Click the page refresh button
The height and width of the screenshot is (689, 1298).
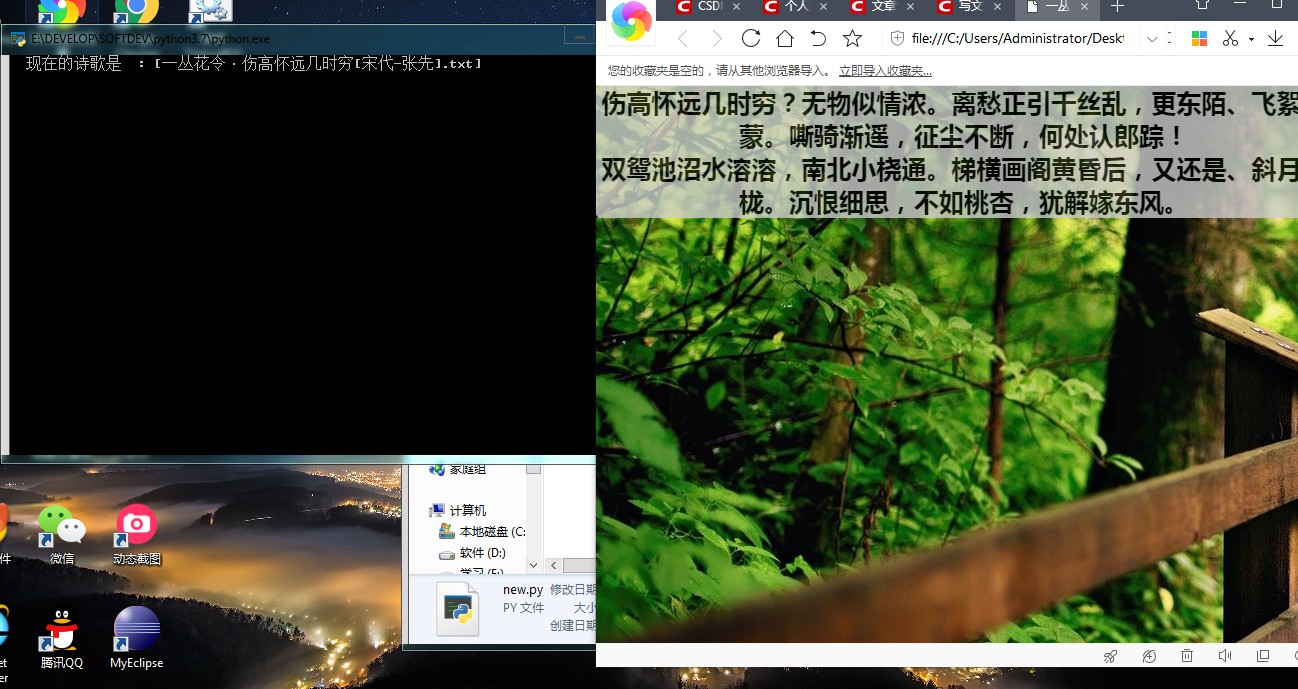(x=751, y=37)
